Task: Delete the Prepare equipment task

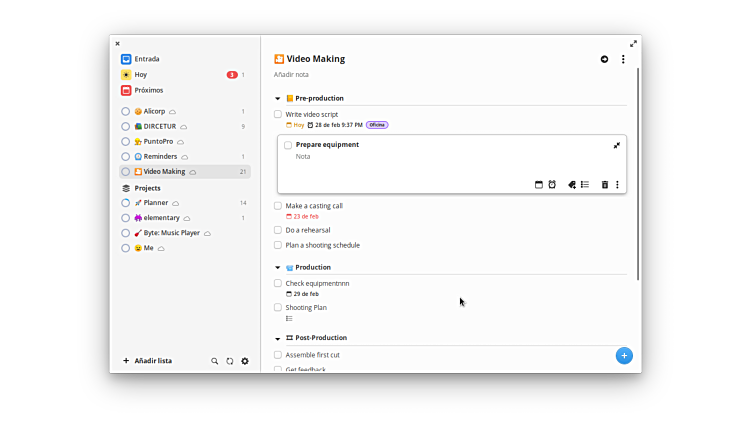Action: [605, 185]
